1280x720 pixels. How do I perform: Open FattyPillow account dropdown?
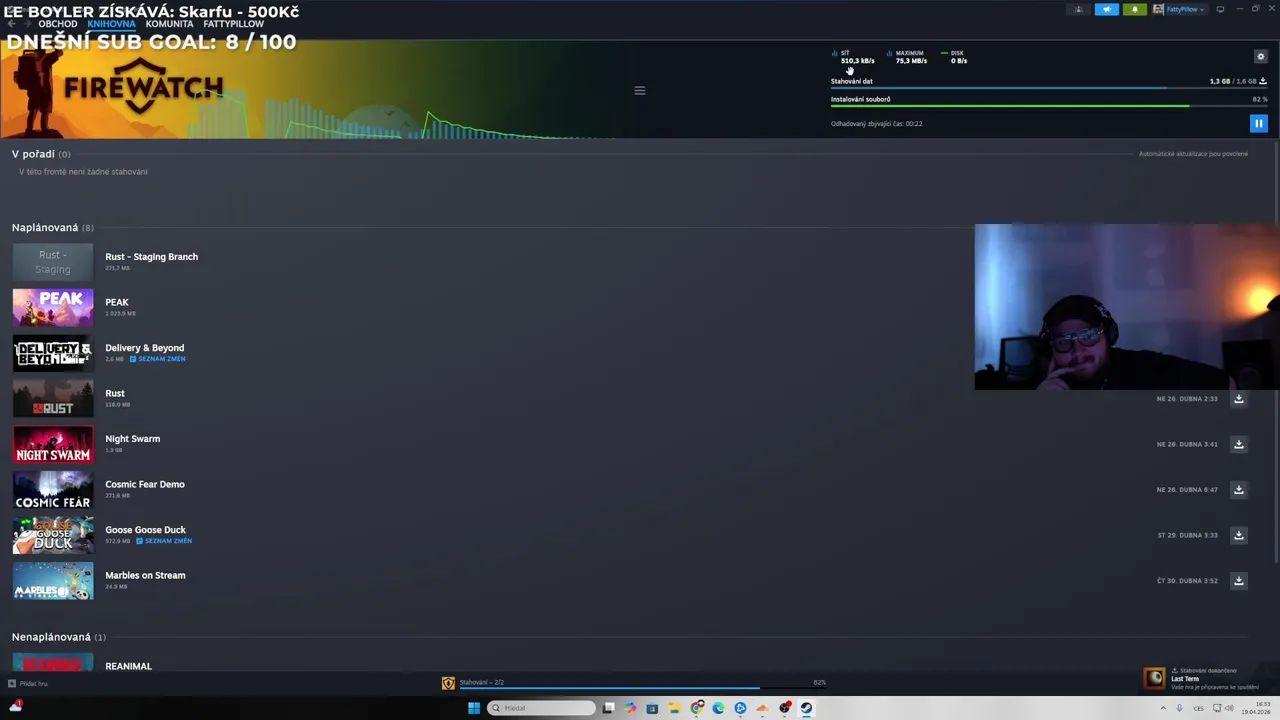pyautogui.click(x=1179, y=9)
